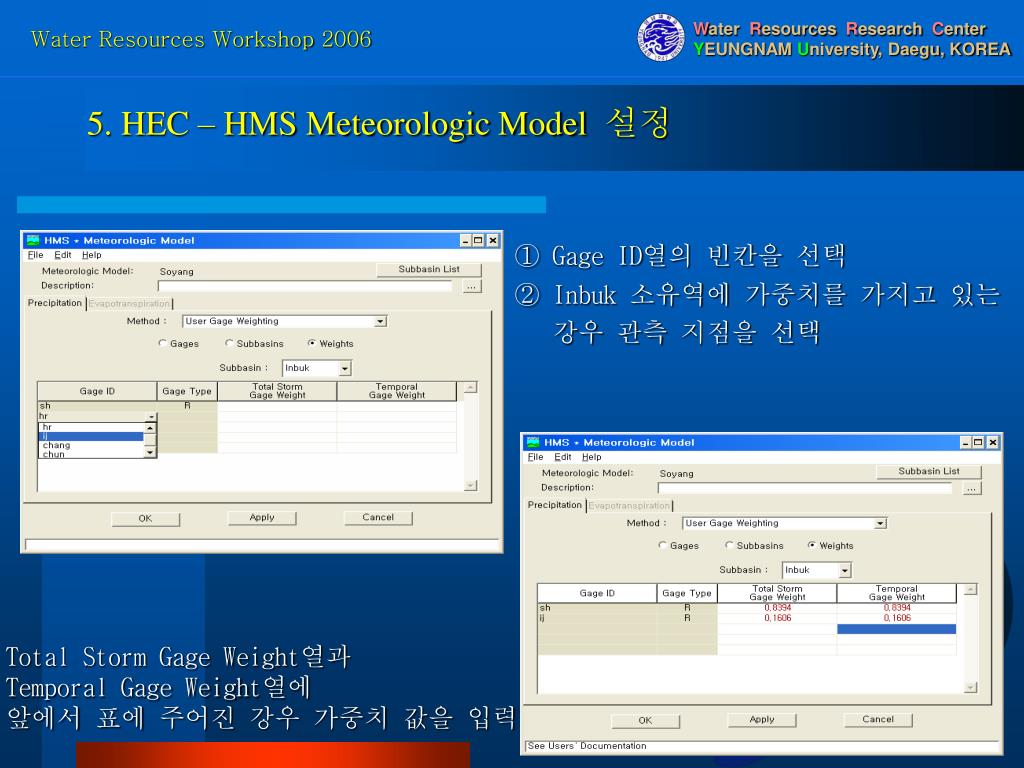Viewport: 1024px width, 768px height.
Task: Click OK button in upper window
Action: [x=145, y=519]
